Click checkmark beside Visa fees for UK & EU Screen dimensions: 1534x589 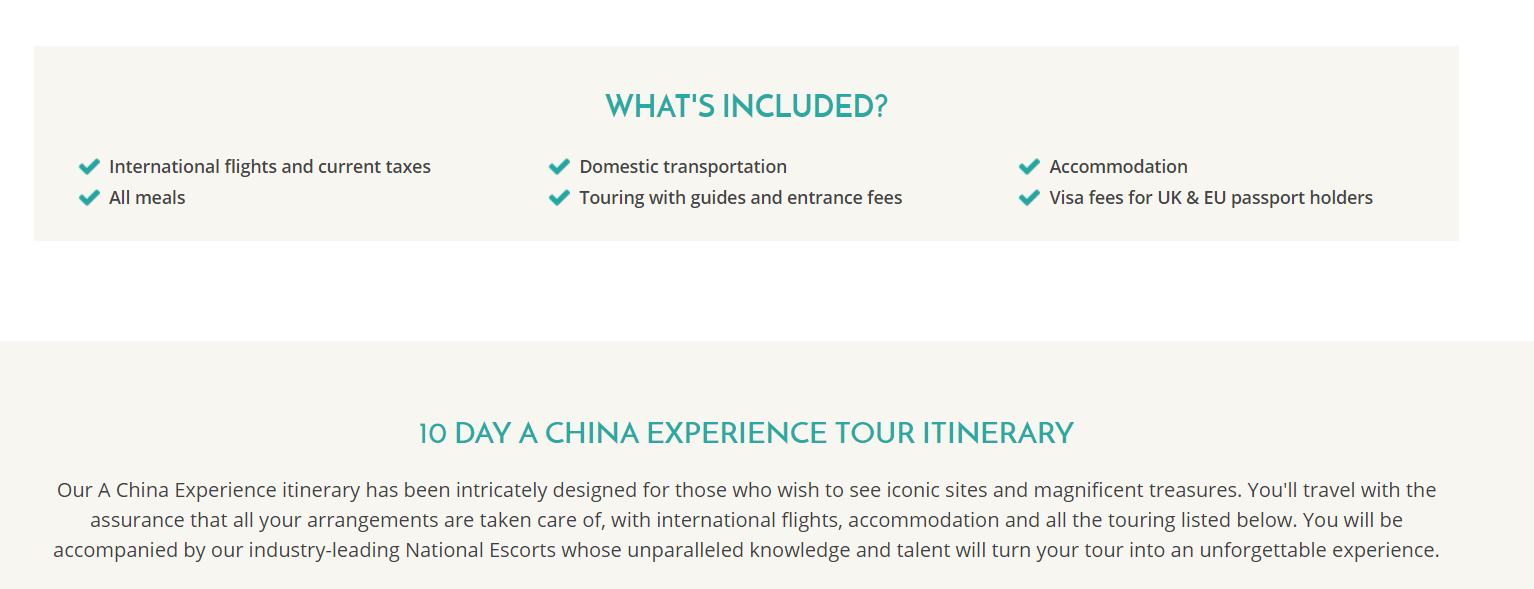tap(1029, 197)
